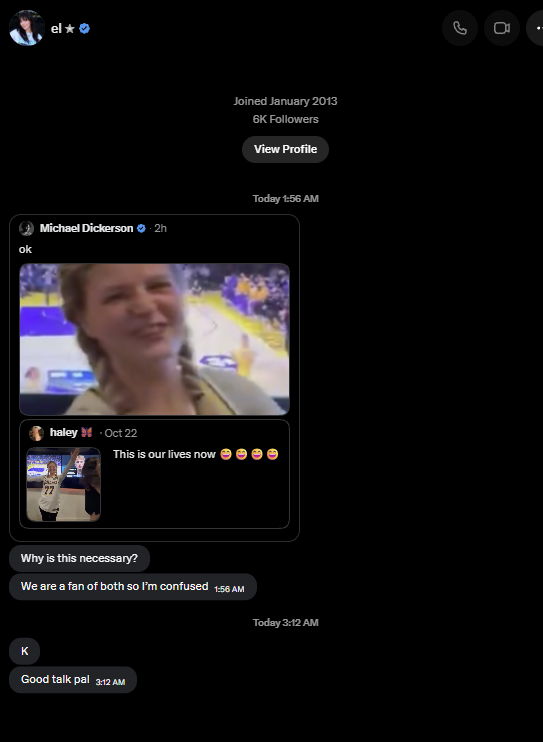Open the more options menu in the header
543x742 pixels.
[537, 28]
